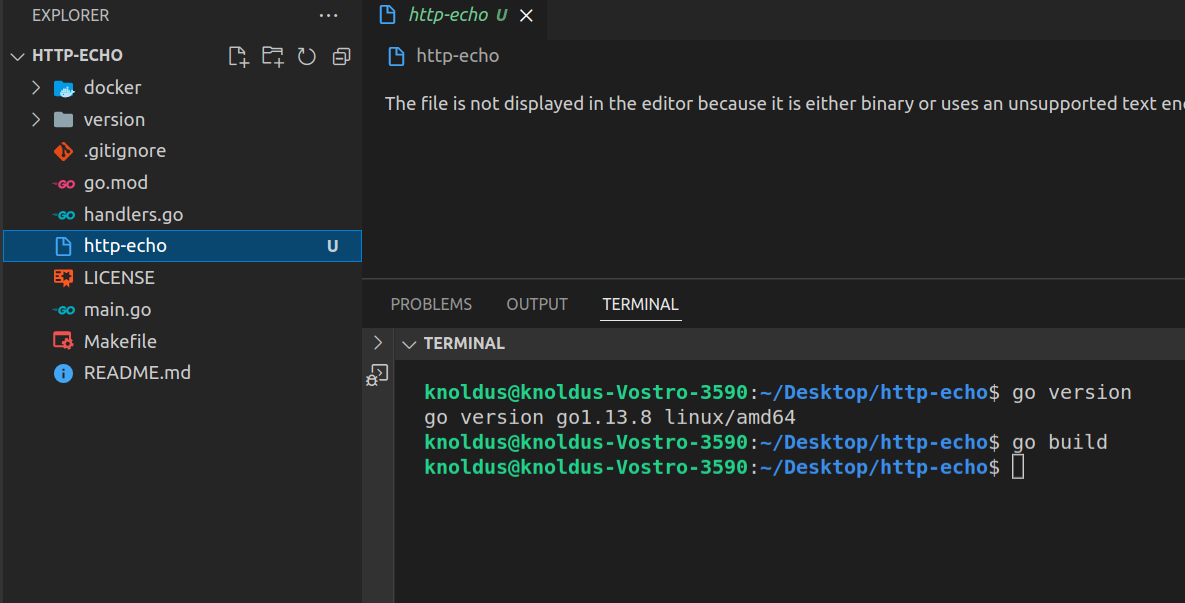Screen dimensions: 1185x603
Task: Switch to the OUTPUT tab
Action: pyautogui.click(x=537, y=304)
